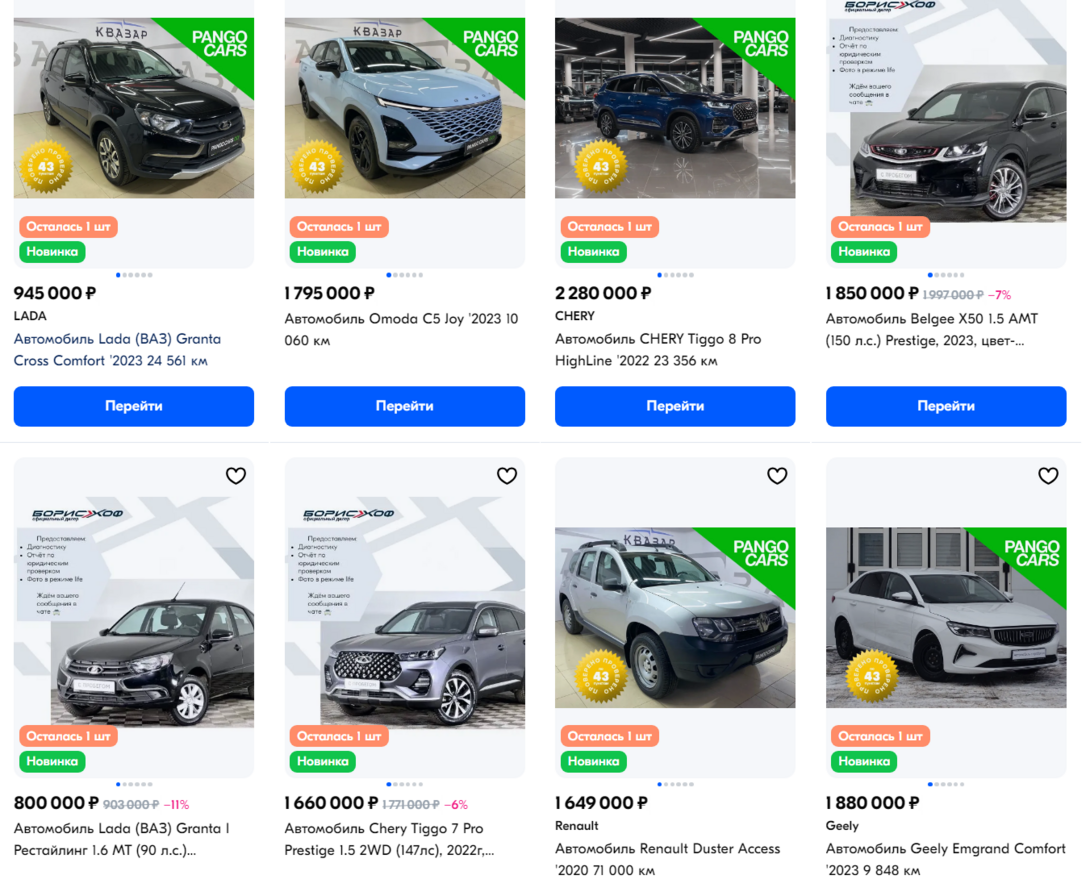Click heart icon on Chery Tiggo 7 Pro card
The image size is (1090, 892).
pos(507,476)
